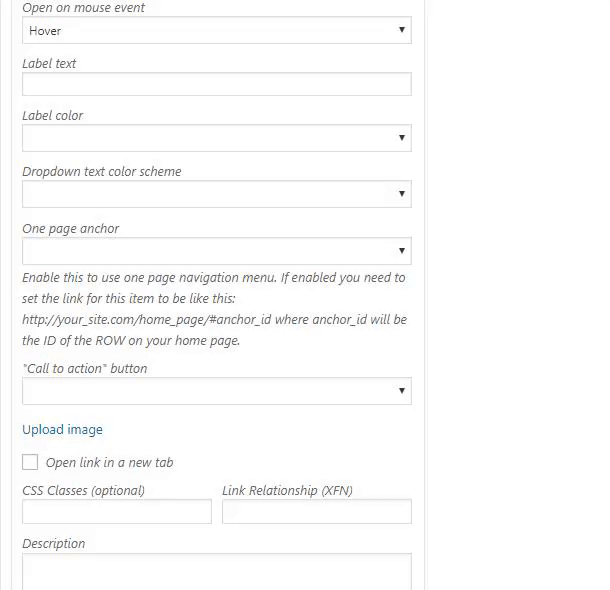Click the 'Description' field label
610x590 pixels.
(53, 544)
